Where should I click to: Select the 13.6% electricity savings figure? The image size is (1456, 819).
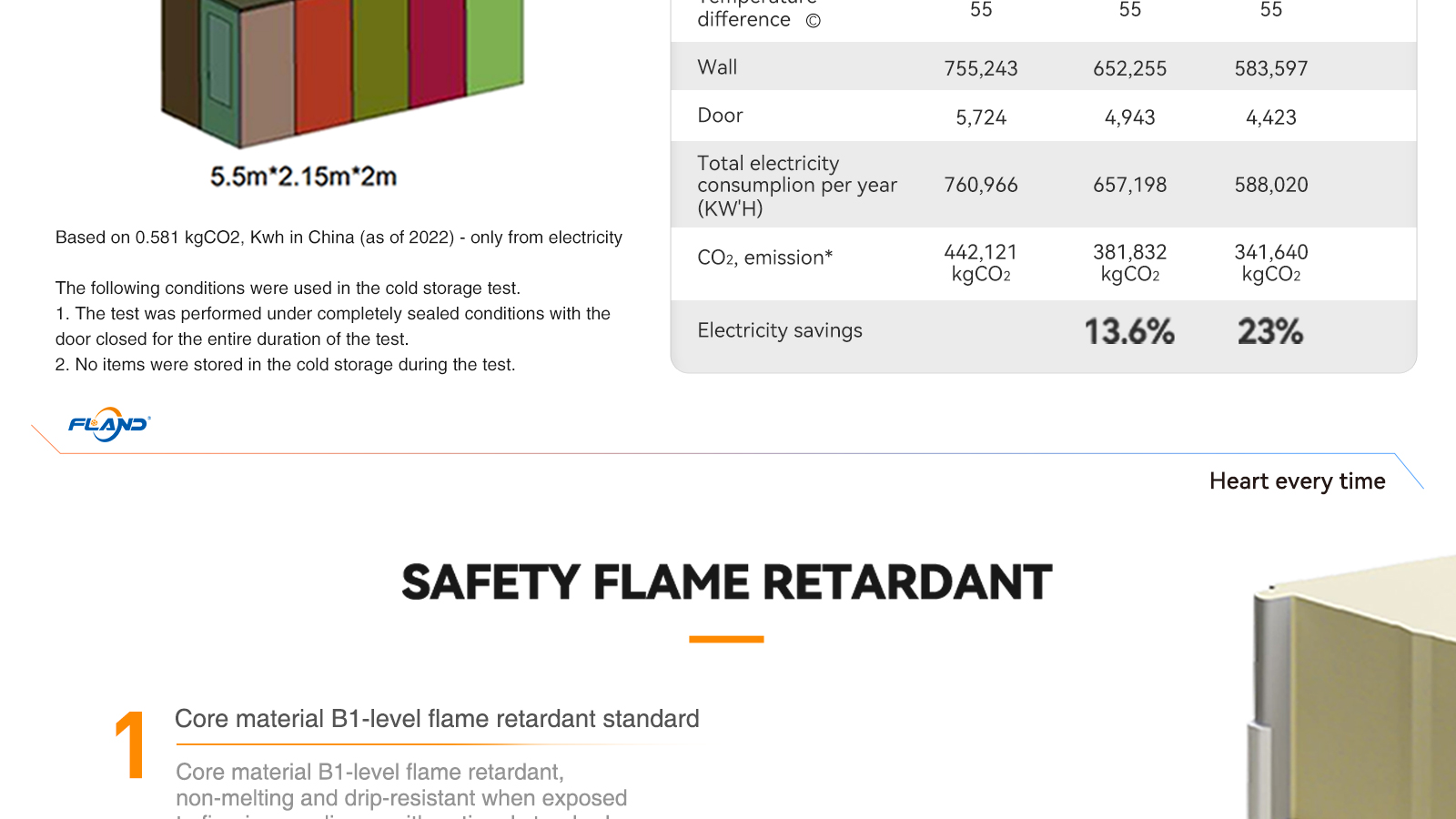[x=1129, y=331]
